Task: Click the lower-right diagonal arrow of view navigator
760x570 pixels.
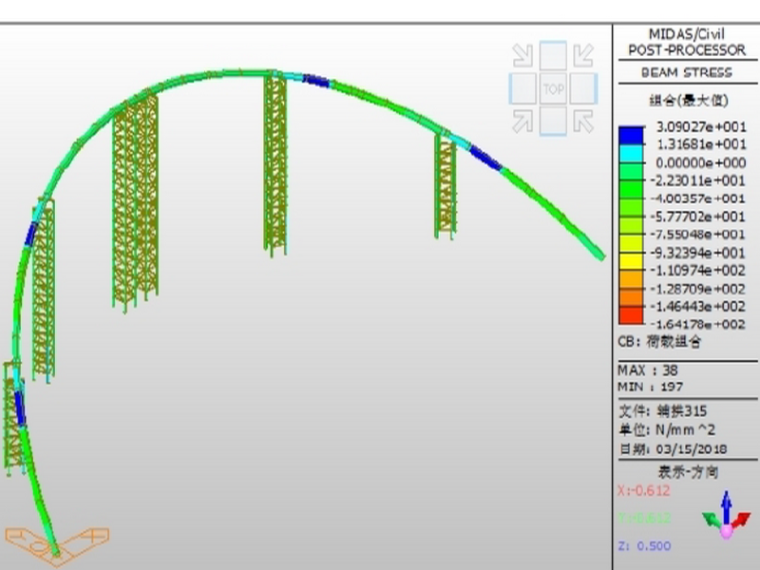Action: (x=583, y=121)
